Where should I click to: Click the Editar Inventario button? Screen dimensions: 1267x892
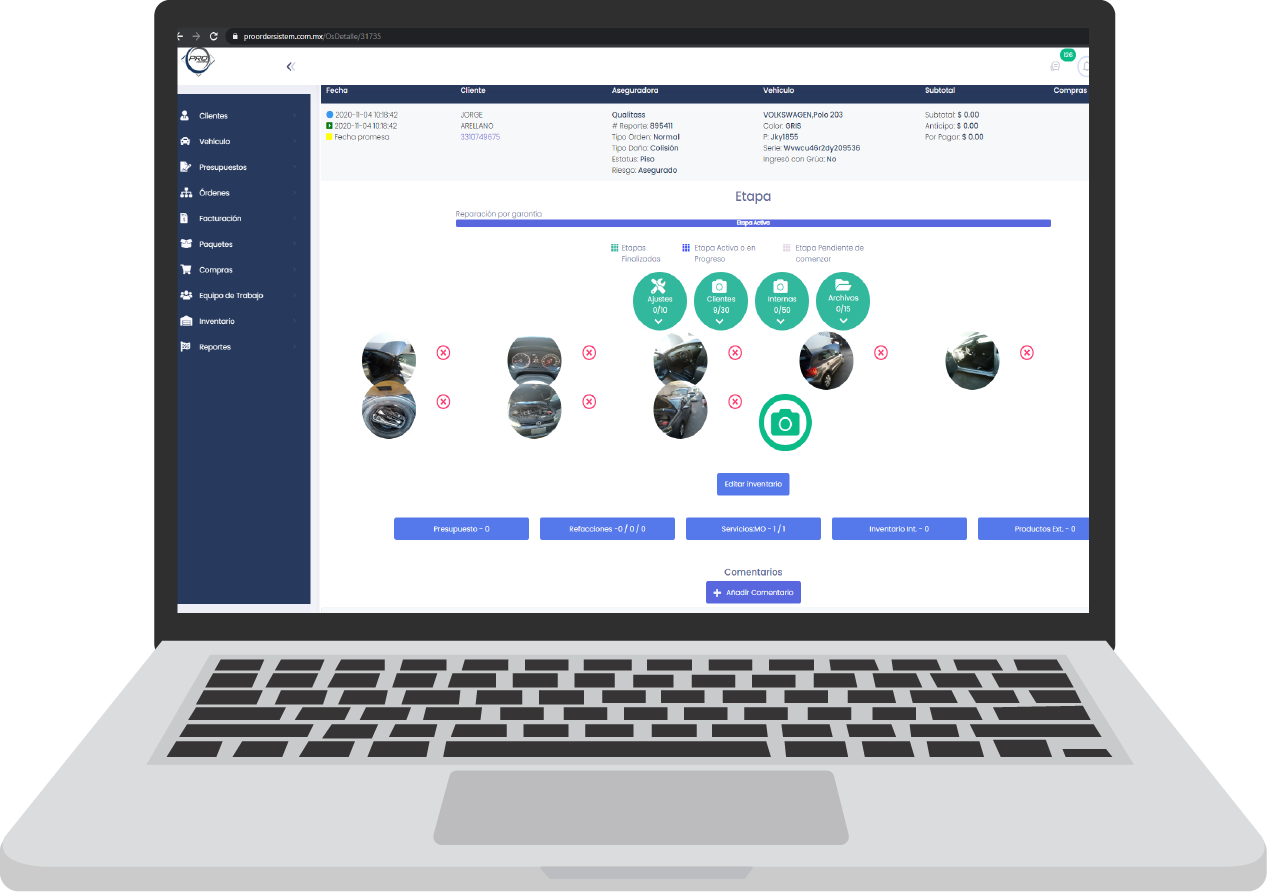coord(753,484)
